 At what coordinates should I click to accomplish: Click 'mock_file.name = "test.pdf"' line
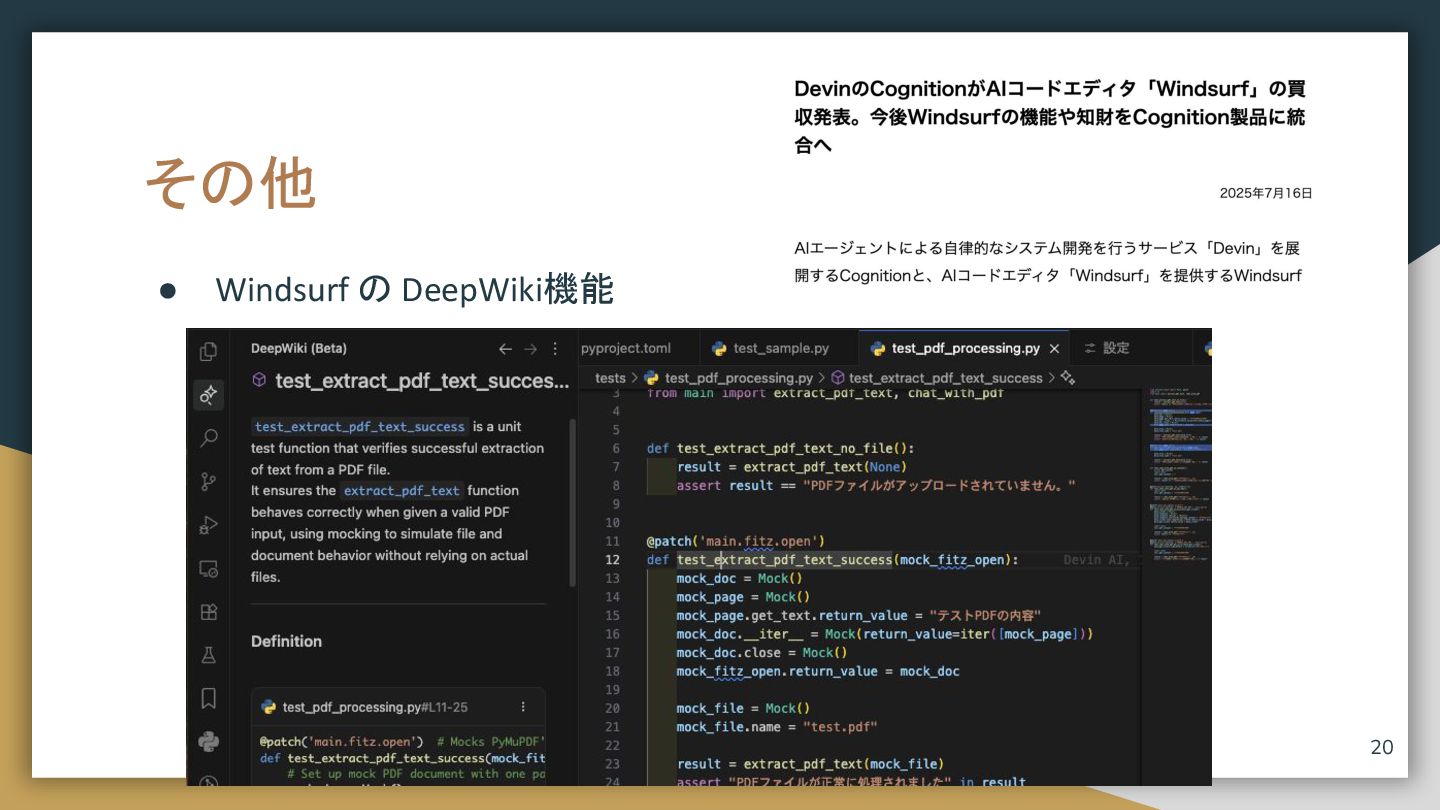776,727
